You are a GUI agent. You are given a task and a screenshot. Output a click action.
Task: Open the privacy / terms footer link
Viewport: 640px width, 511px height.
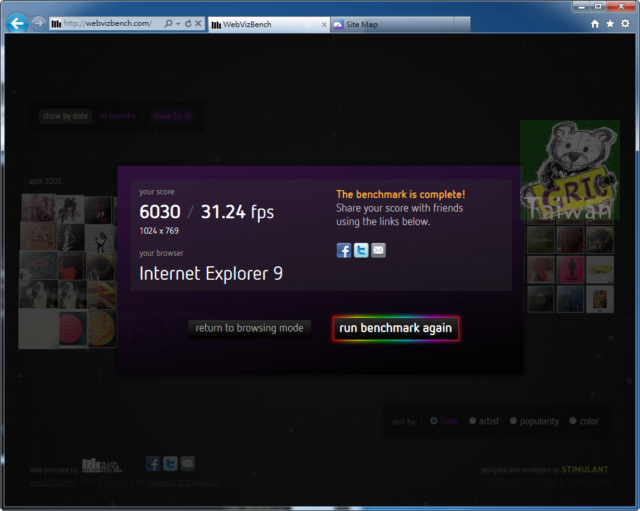[52, 483]
